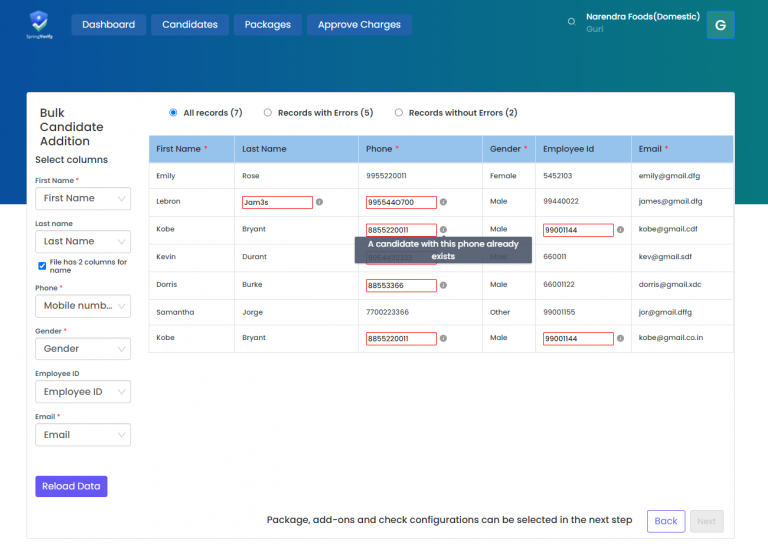Click the cell emily@gmail.dfg
Viewport: 768px width, 549px height.
669,176
